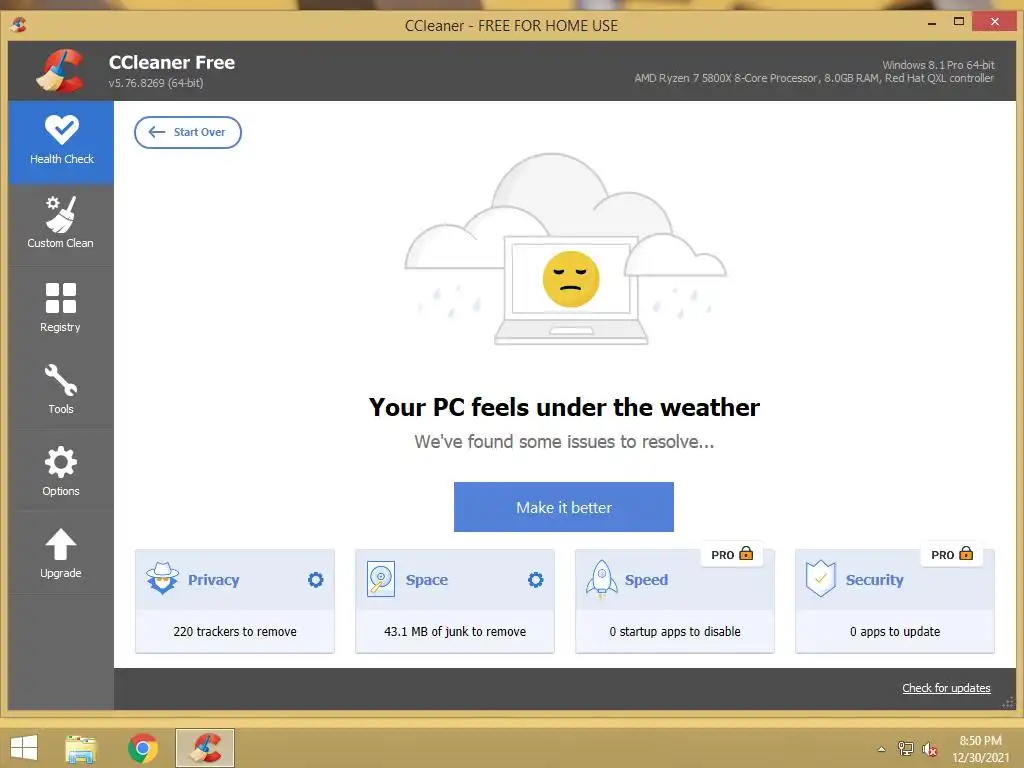Viewport: 1024px width, 768px height.
Task: Click the Start Over button
Action: (x=188, y=133)
